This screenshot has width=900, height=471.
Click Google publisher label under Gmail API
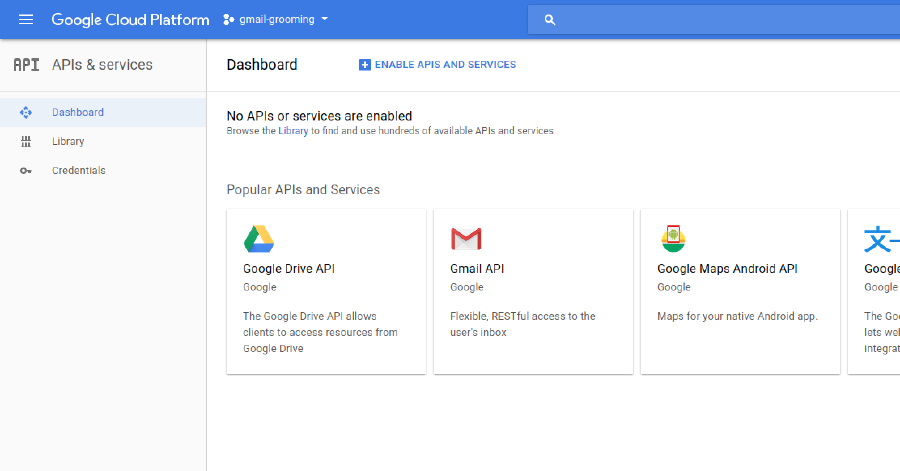[467, 287]
